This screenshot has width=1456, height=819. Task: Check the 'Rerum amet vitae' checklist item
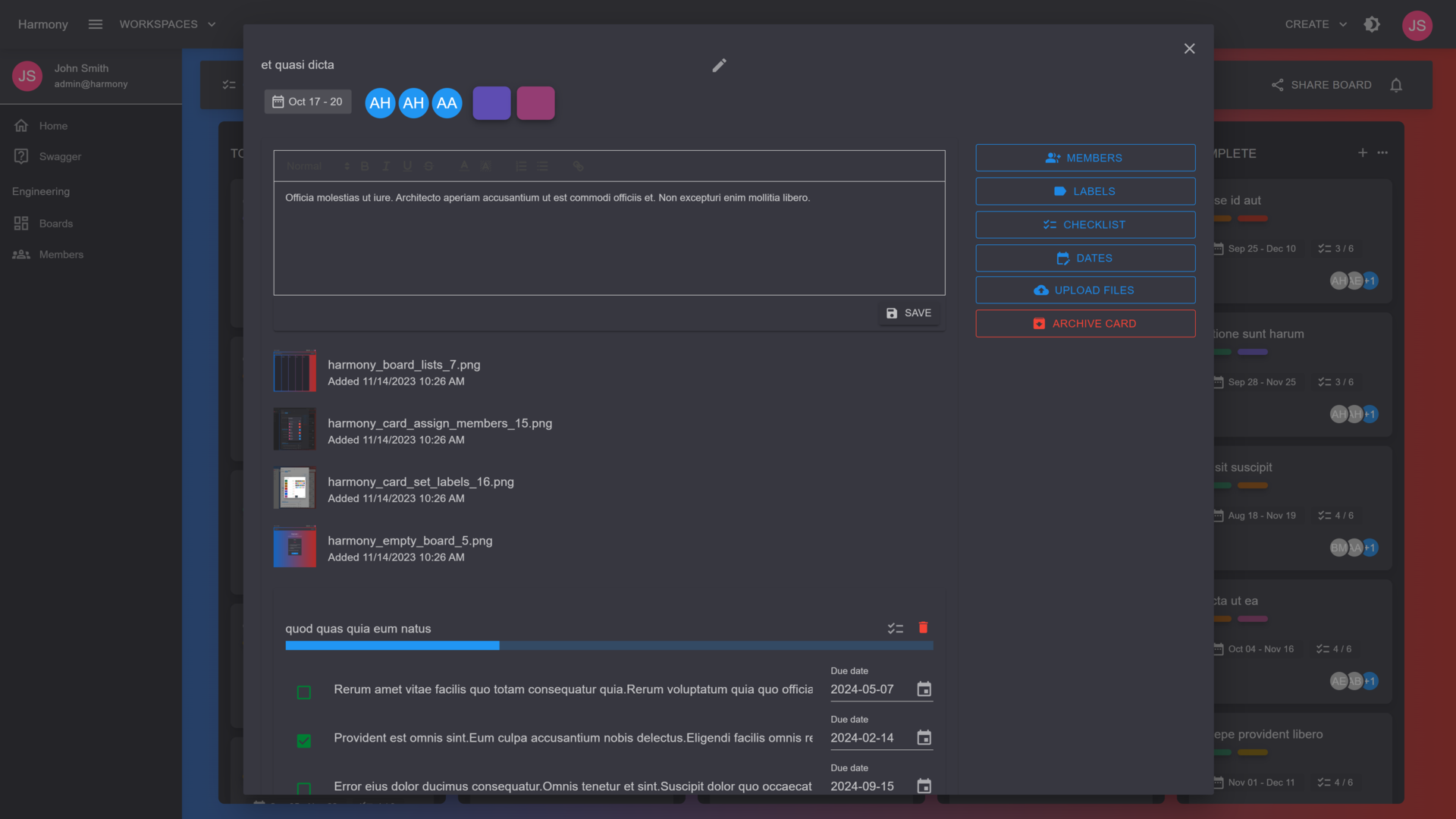304,692
